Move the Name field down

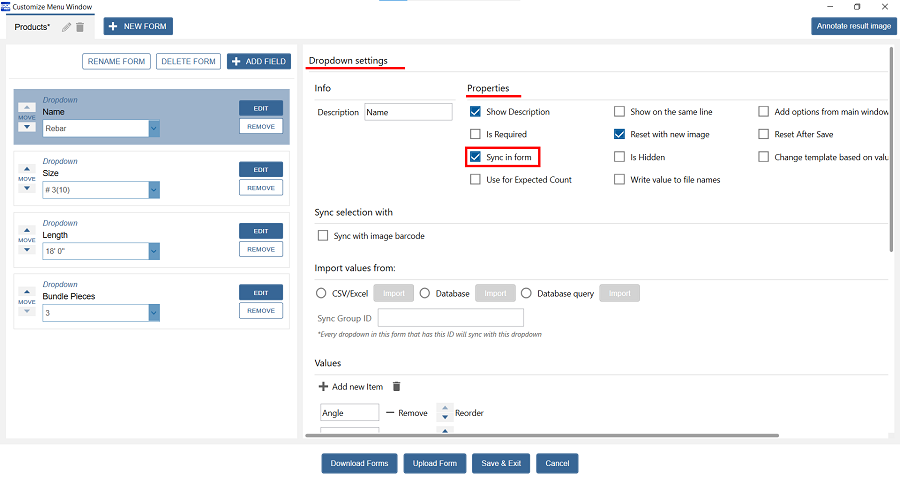point(28,127)
